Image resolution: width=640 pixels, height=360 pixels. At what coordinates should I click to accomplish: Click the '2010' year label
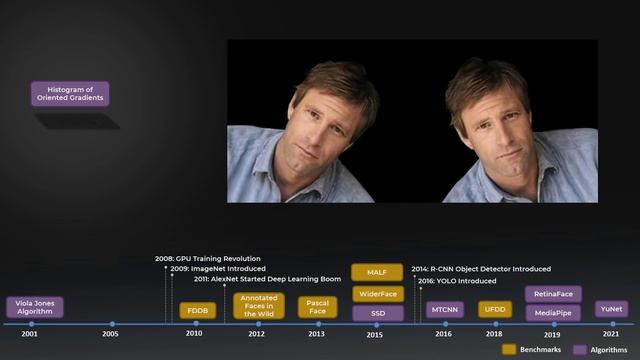point(194,333)
